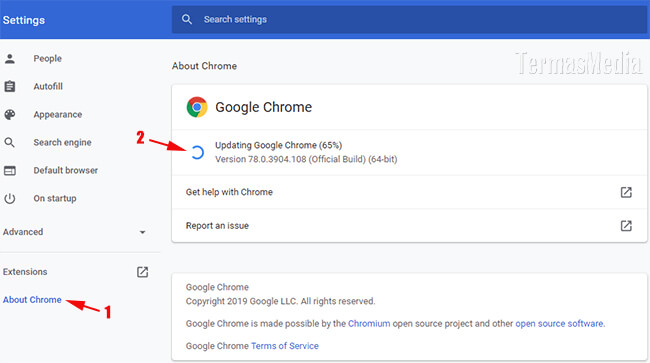Open Get help with Chrome
The image size is (650, 363).
click(409, 192)
